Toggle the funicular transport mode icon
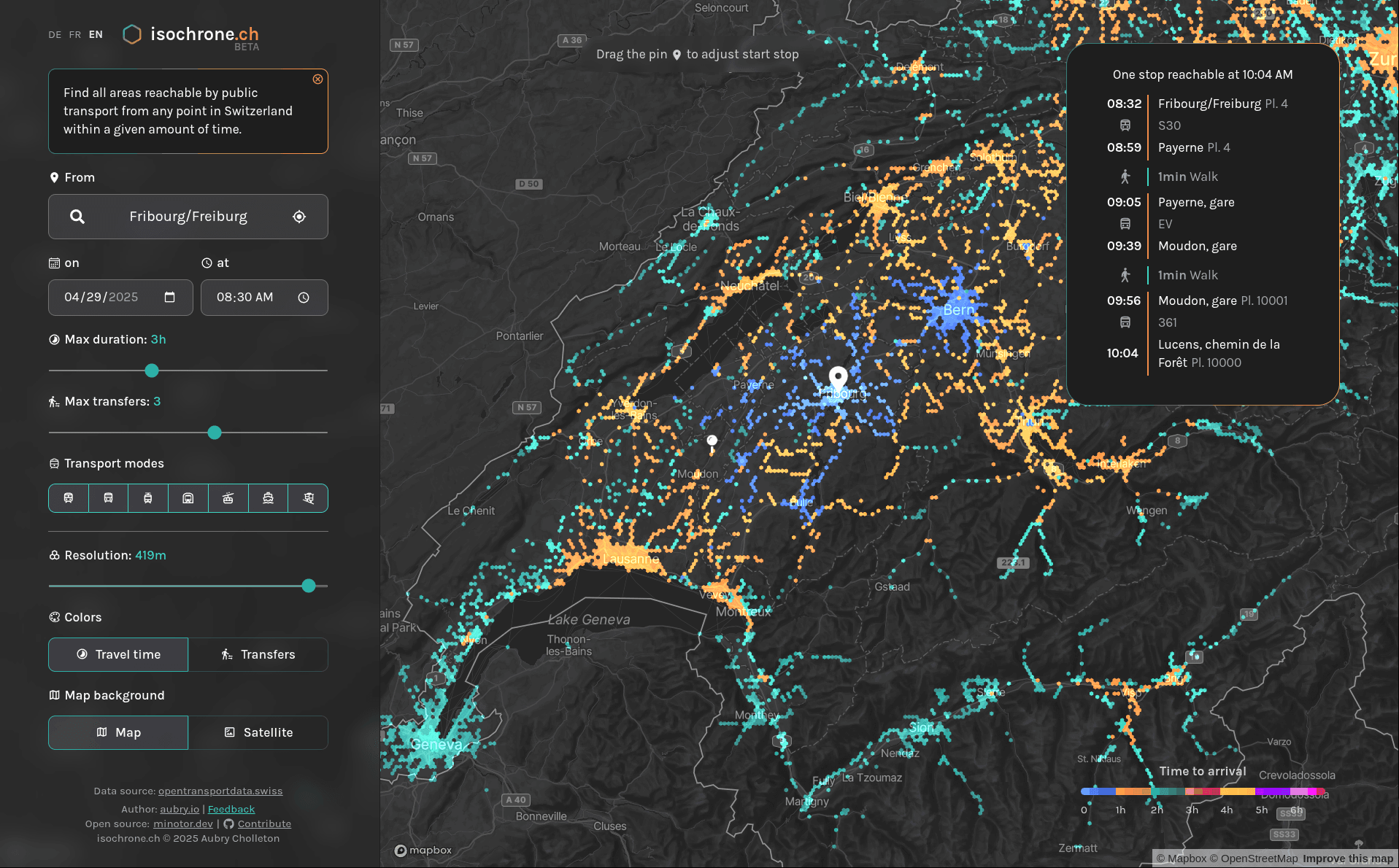The image size is (1399, 868). click(x=308, y=498)
